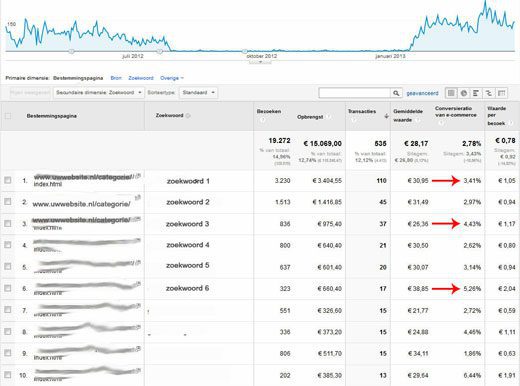Select Bestemmingspagina primary dimension

(x=78, y=78)
